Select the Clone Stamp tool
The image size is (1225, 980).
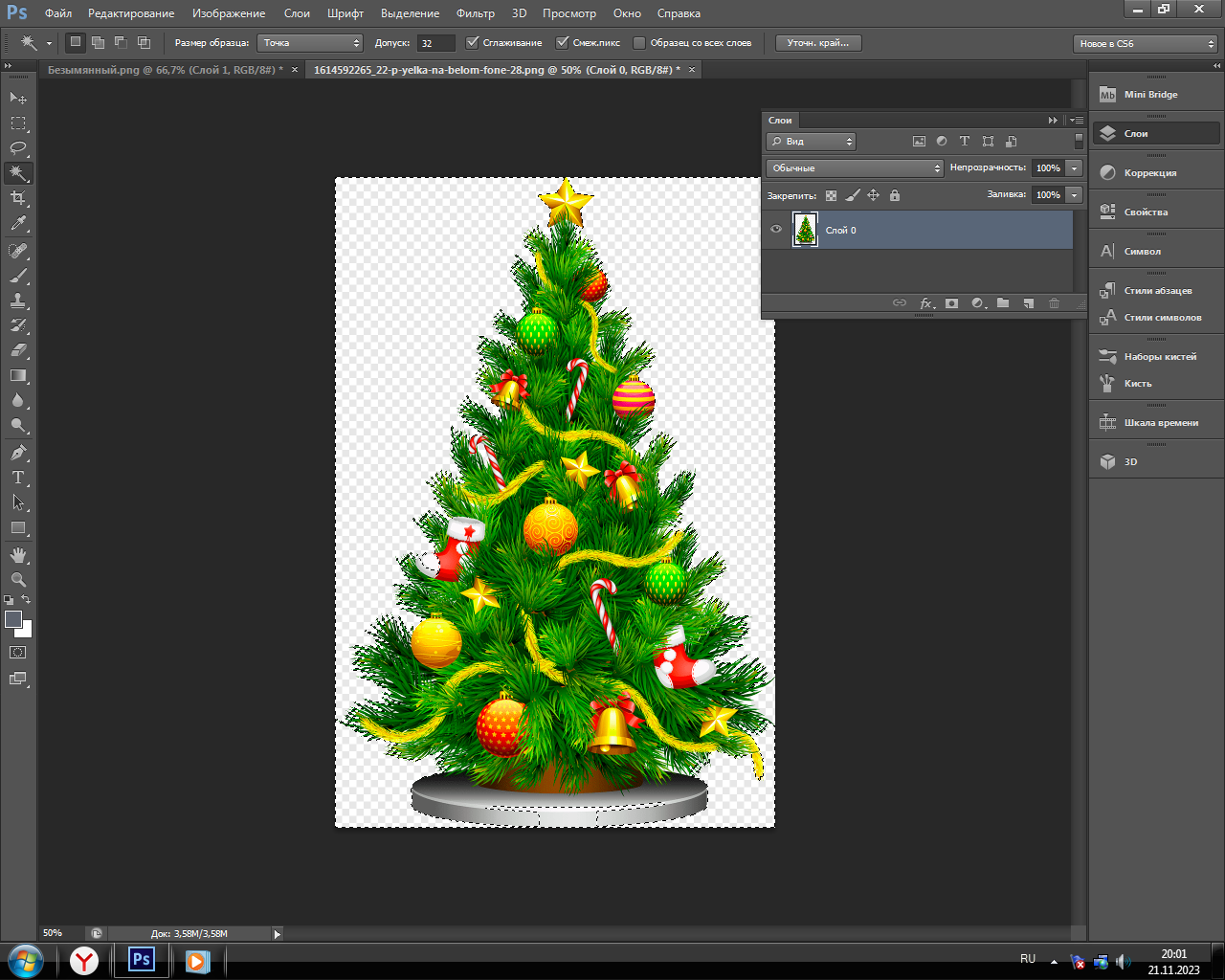click(18, 301)
